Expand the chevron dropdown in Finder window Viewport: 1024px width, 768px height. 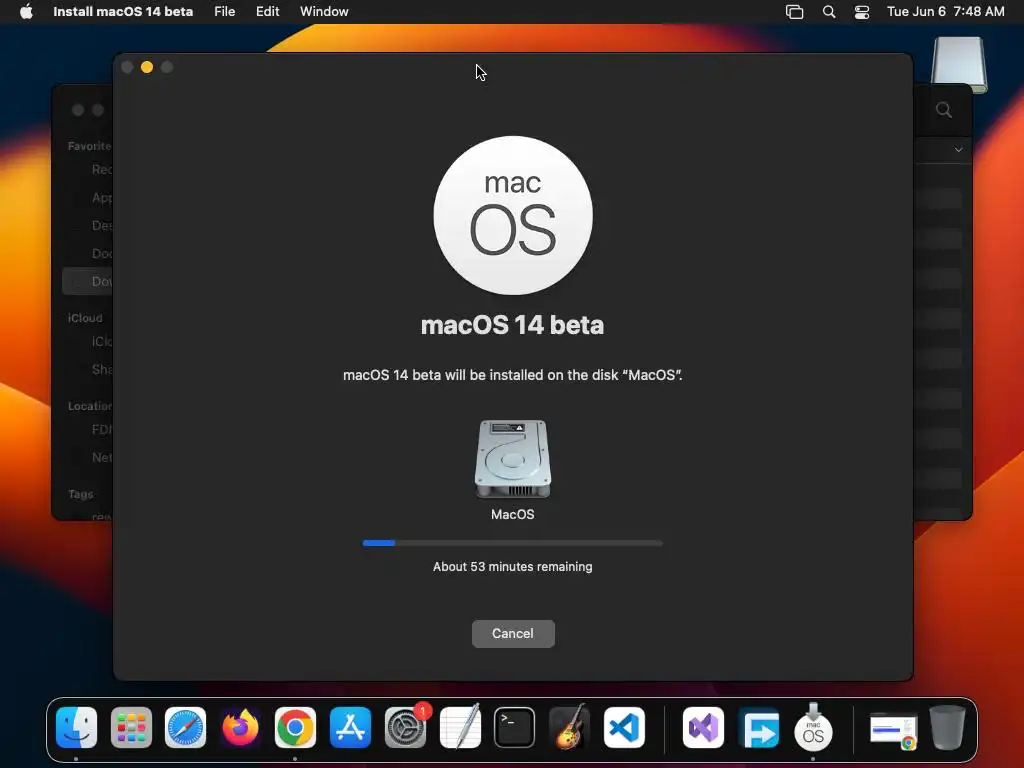coord(958,150)
